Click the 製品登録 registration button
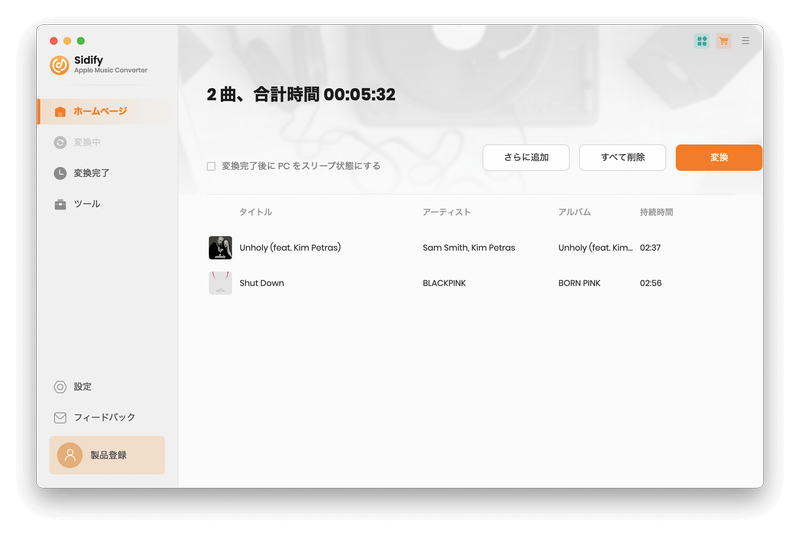This screenshot has height=536, width=800. pos(107,455)
